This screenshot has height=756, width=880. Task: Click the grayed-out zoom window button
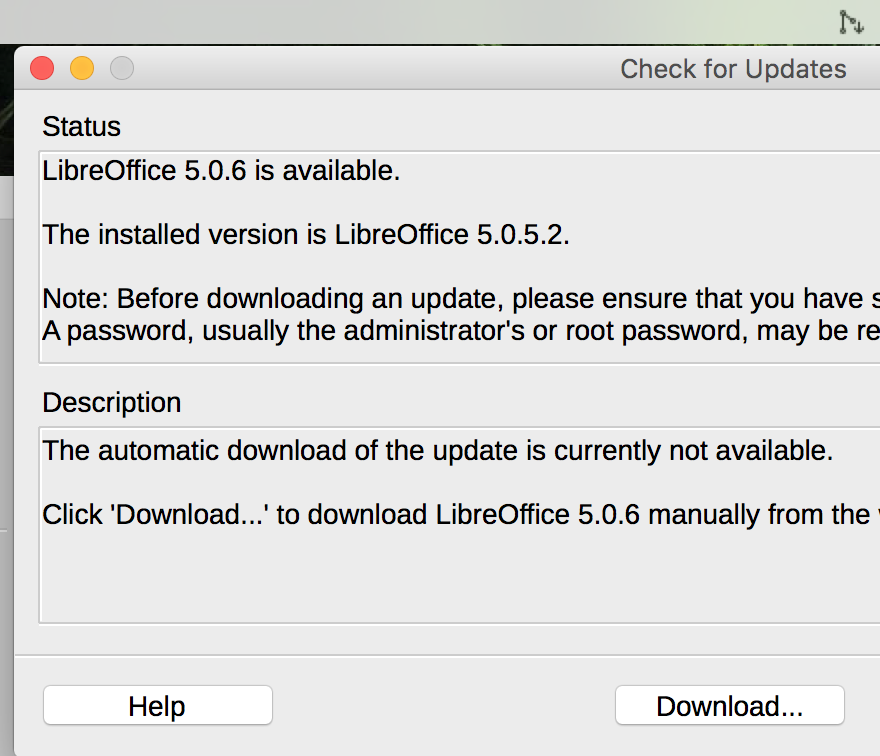pos(122,68)
